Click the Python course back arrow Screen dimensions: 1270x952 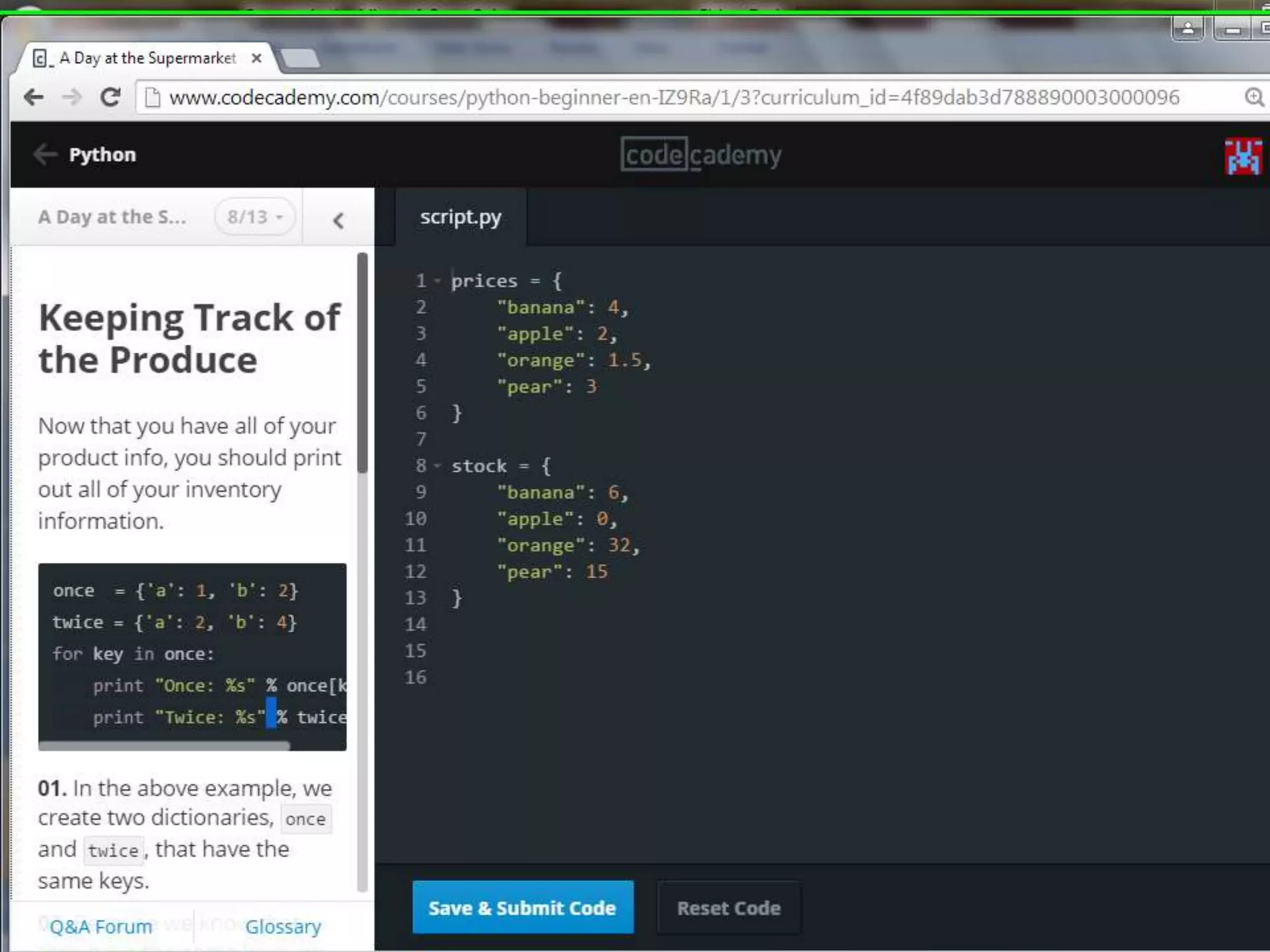(x=45, y=154)
